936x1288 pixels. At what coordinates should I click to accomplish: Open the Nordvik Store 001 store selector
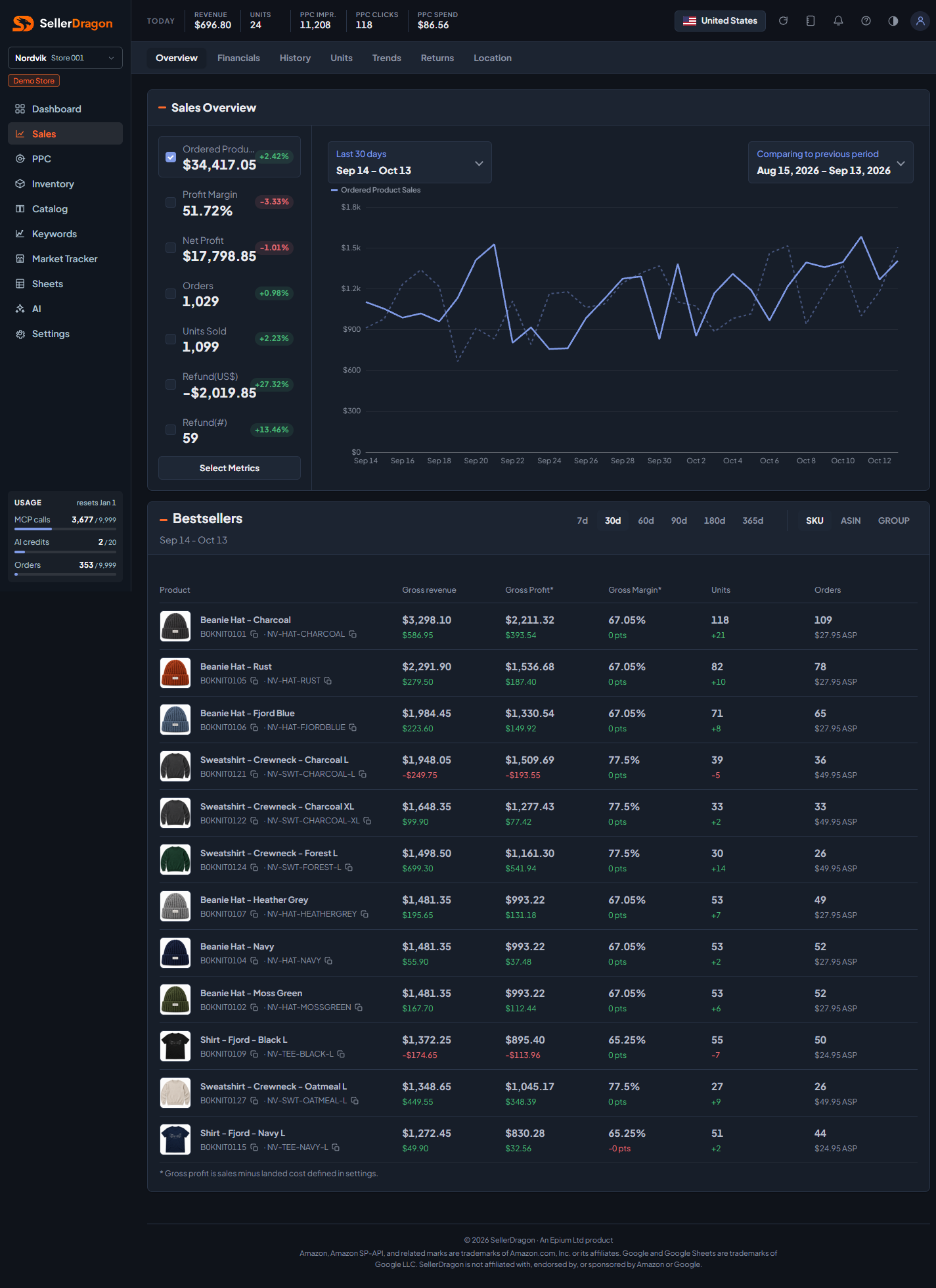pos(65,58)
